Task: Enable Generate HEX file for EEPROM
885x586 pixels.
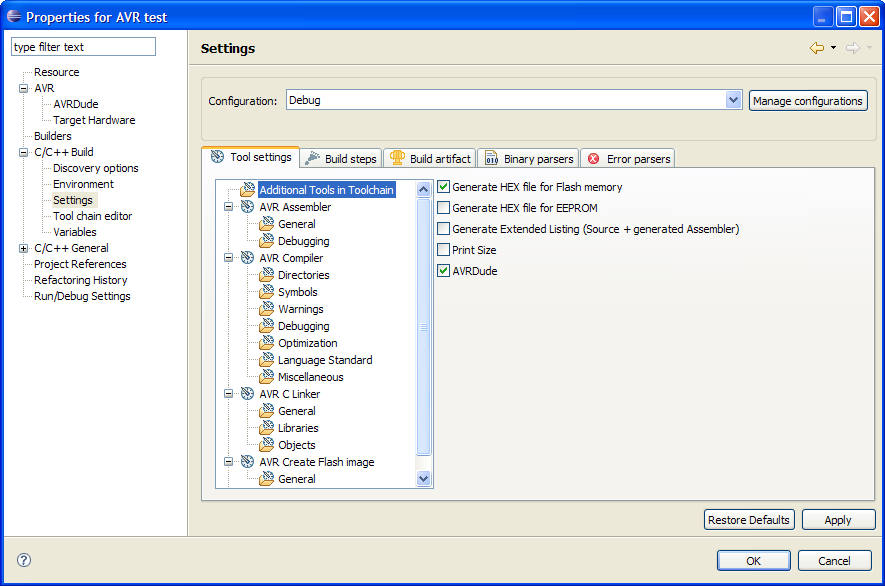Action: (444, 208)
